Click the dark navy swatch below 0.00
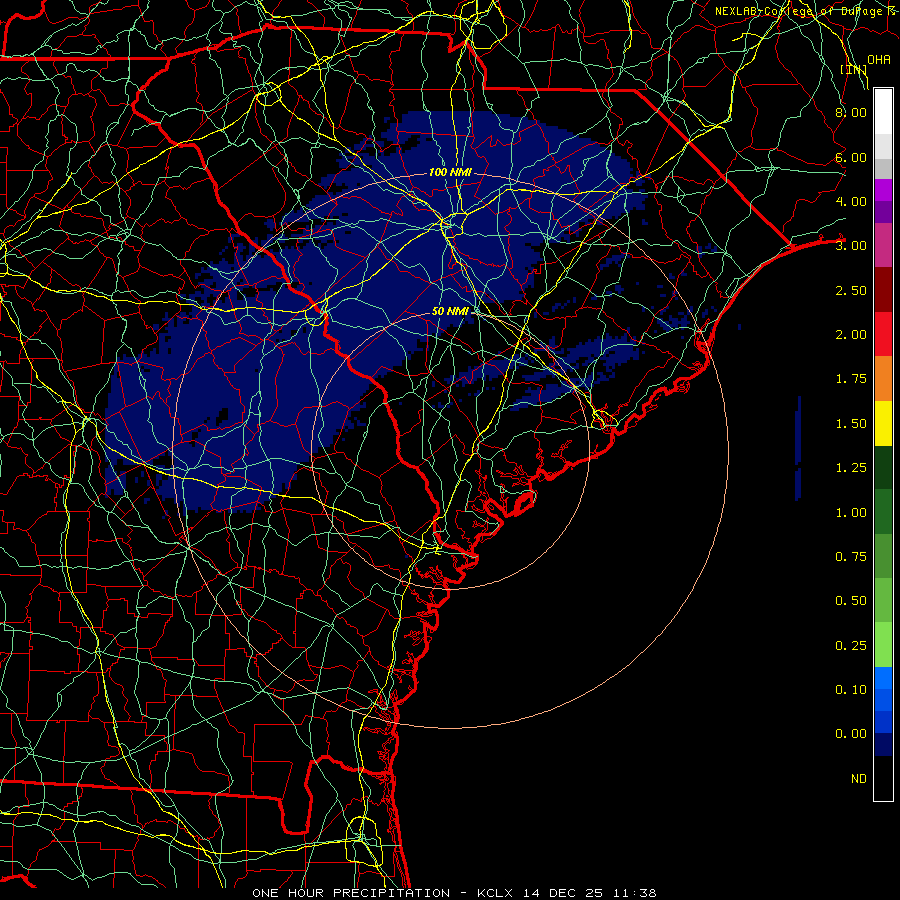This screenshot has height=900, width=900. pos(883,745)
